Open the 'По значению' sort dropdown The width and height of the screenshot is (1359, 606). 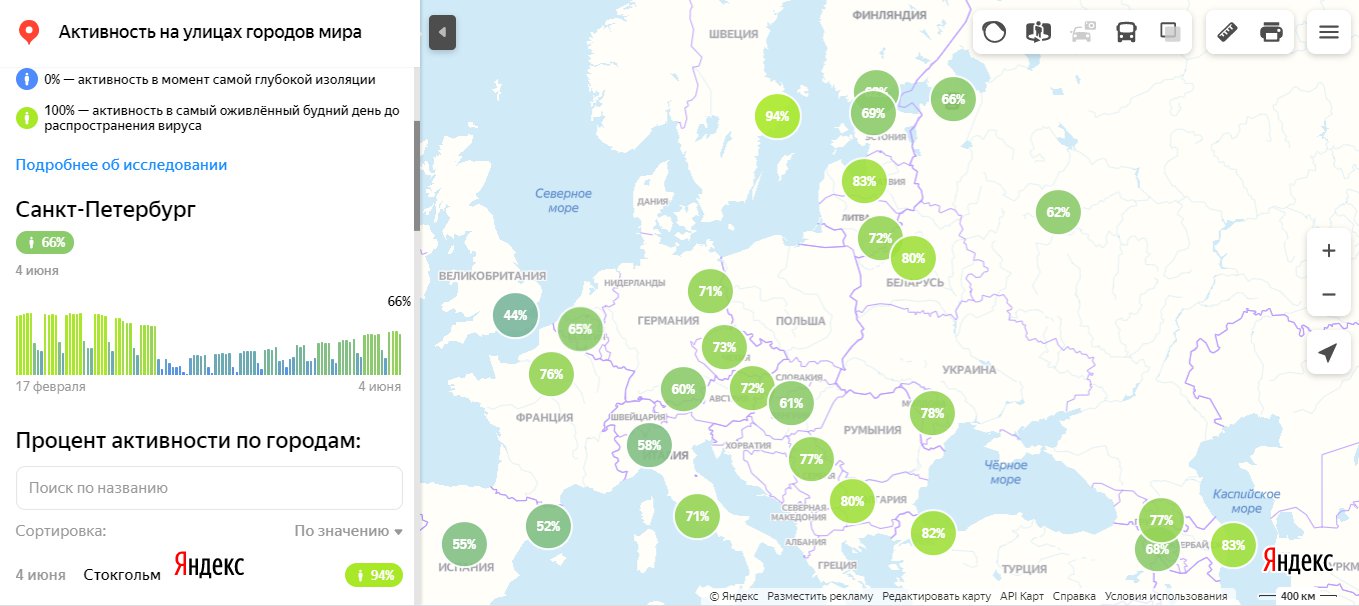click(348, 531)
